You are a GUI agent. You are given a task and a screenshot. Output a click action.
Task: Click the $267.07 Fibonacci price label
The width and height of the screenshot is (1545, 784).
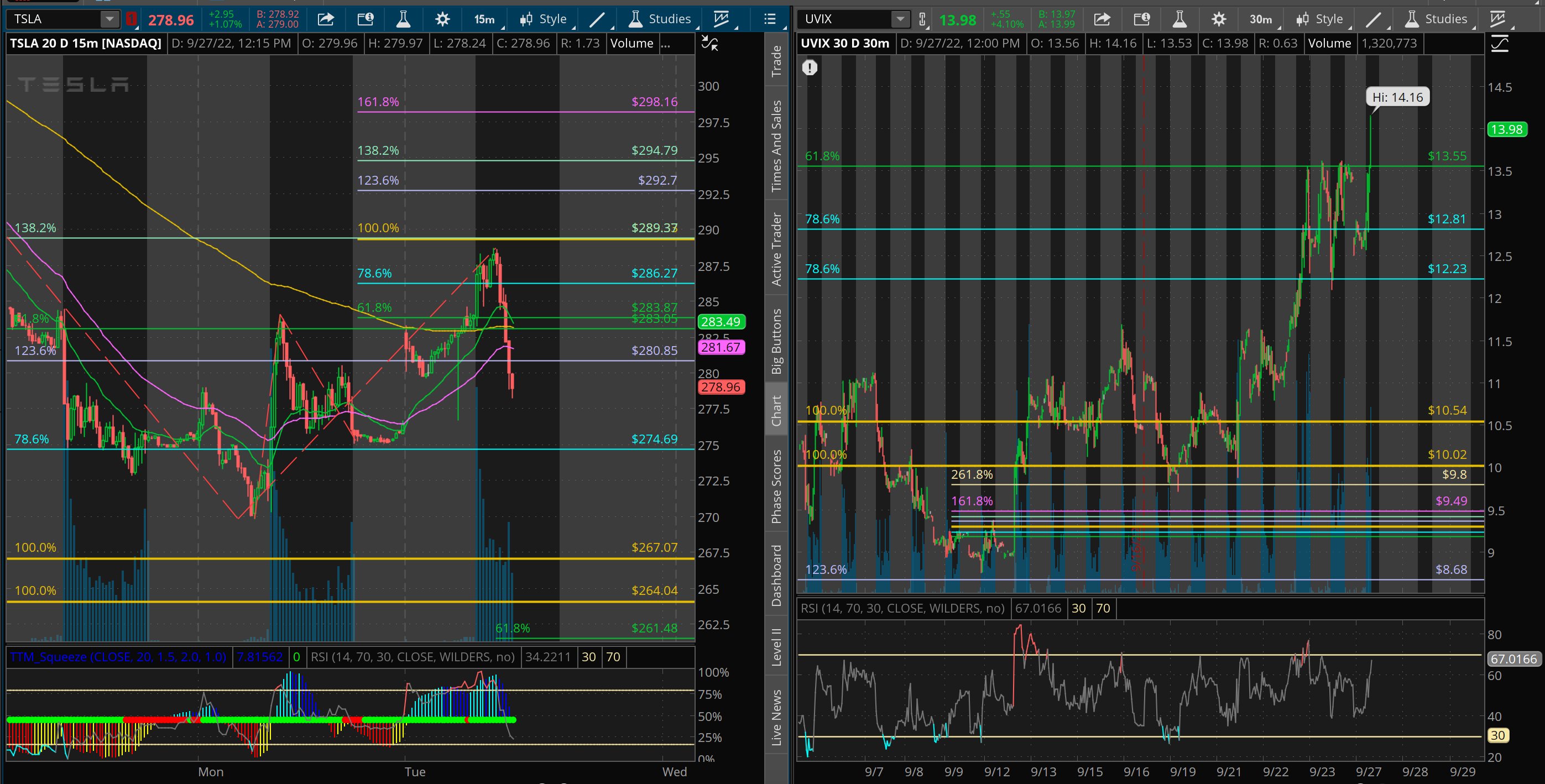(x=654, y=547)
